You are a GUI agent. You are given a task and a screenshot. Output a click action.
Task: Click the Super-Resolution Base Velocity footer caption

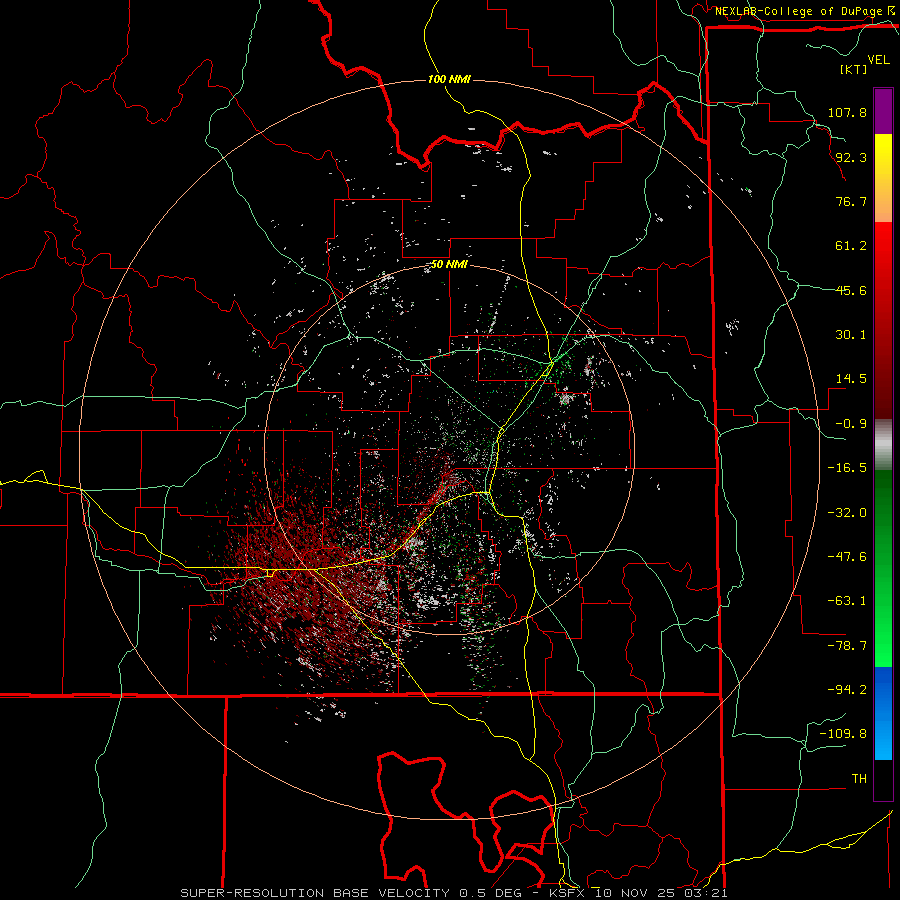click(x=454, y=893)
